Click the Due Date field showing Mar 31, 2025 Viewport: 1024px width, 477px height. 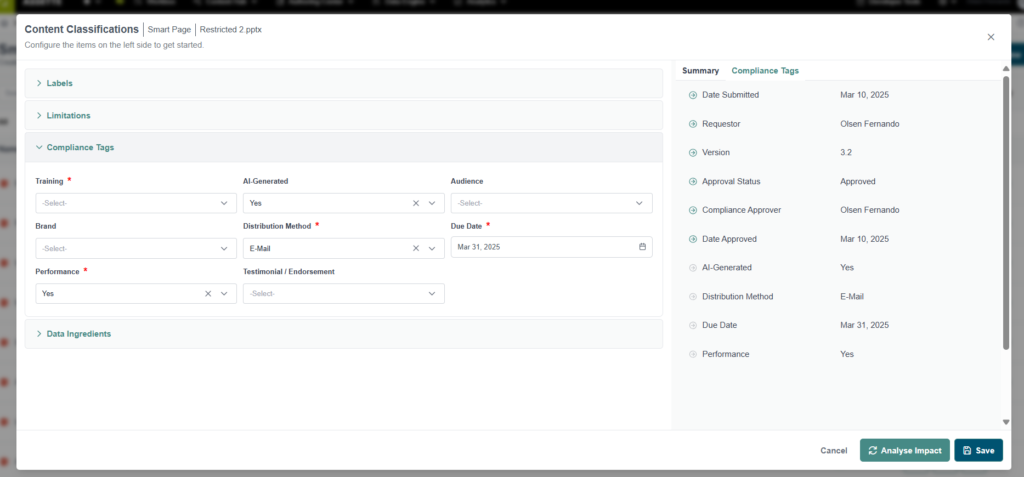pyautogui.click(x=551, y=247)
